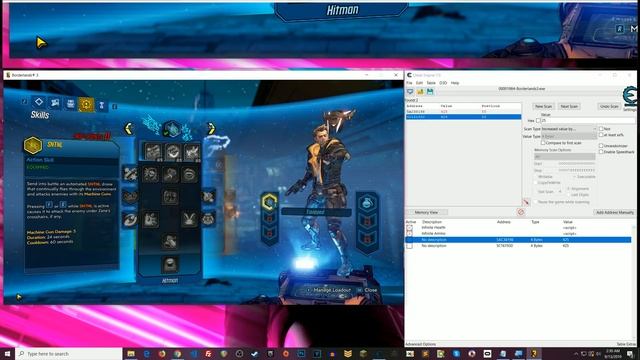Select the SNTNL action skill hexagon icon
The image size is (640, 360).
click(x=33, y=145)
